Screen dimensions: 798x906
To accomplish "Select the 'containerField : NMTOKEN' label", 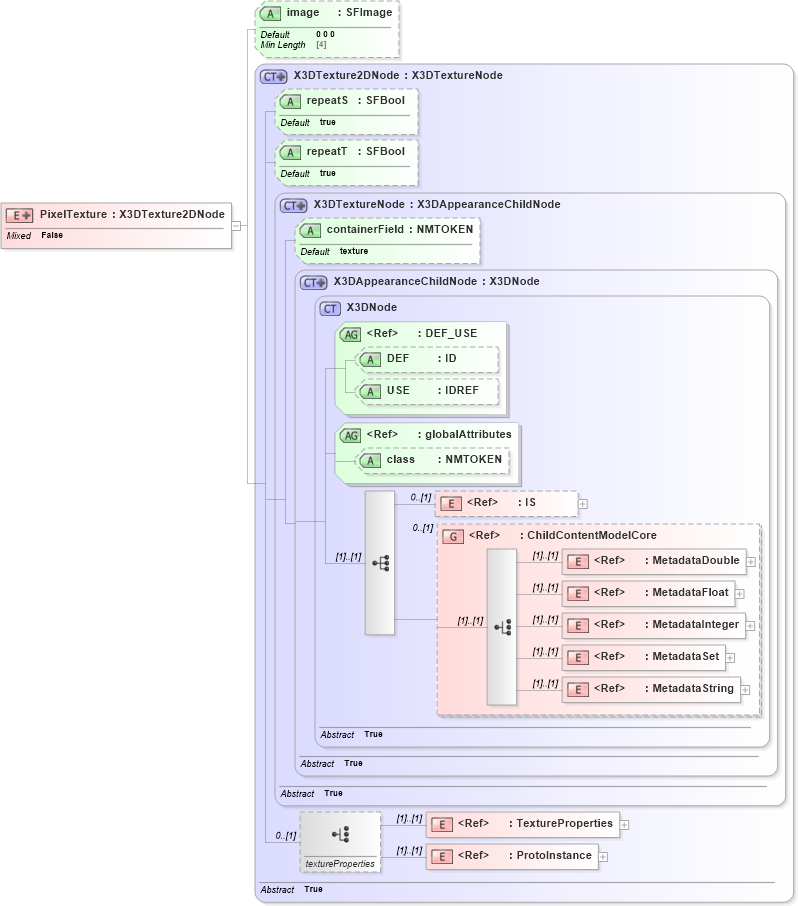I will tap(400, 229).
